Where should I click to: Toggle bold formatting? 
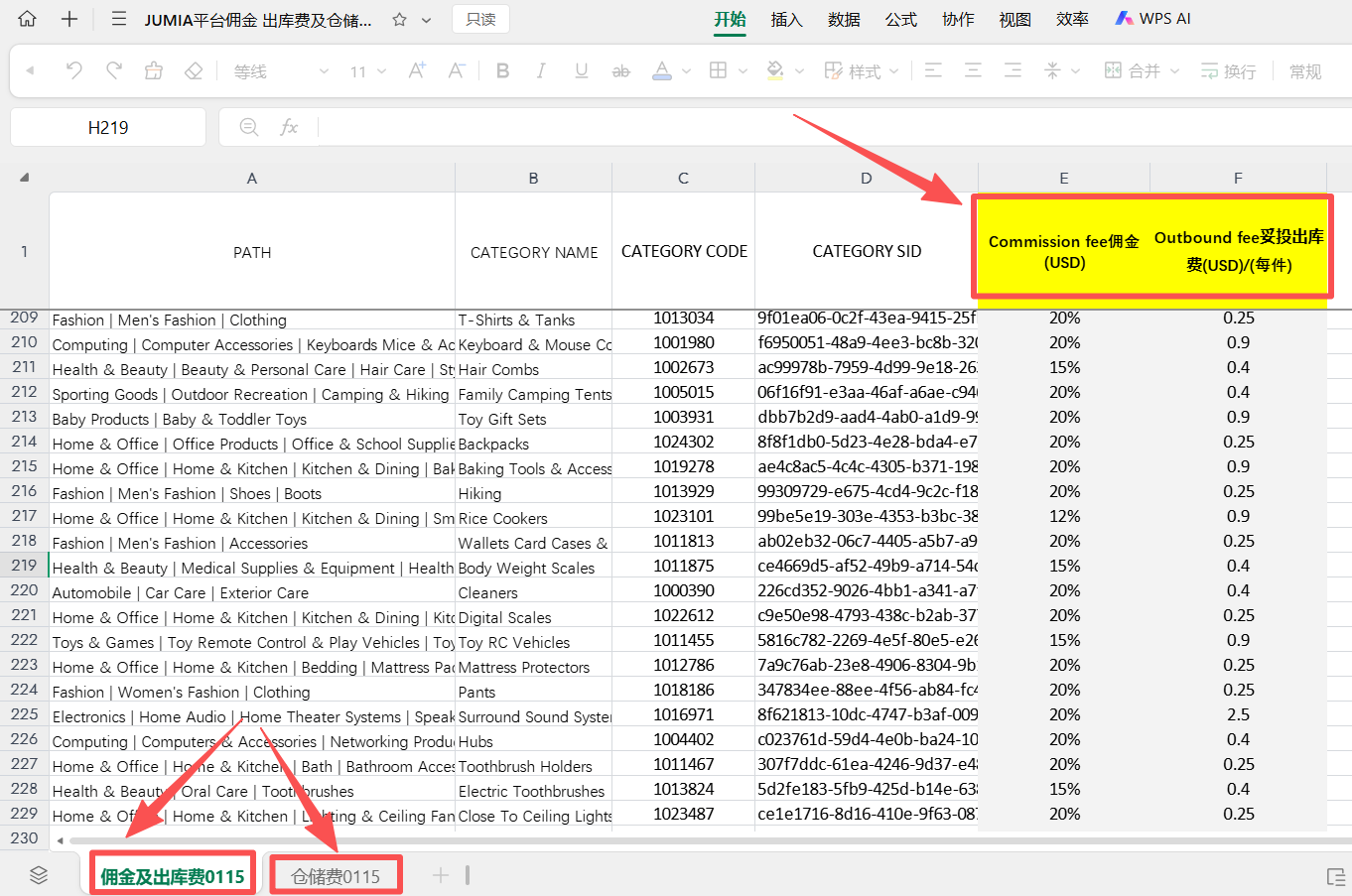(x=502, y=70)
